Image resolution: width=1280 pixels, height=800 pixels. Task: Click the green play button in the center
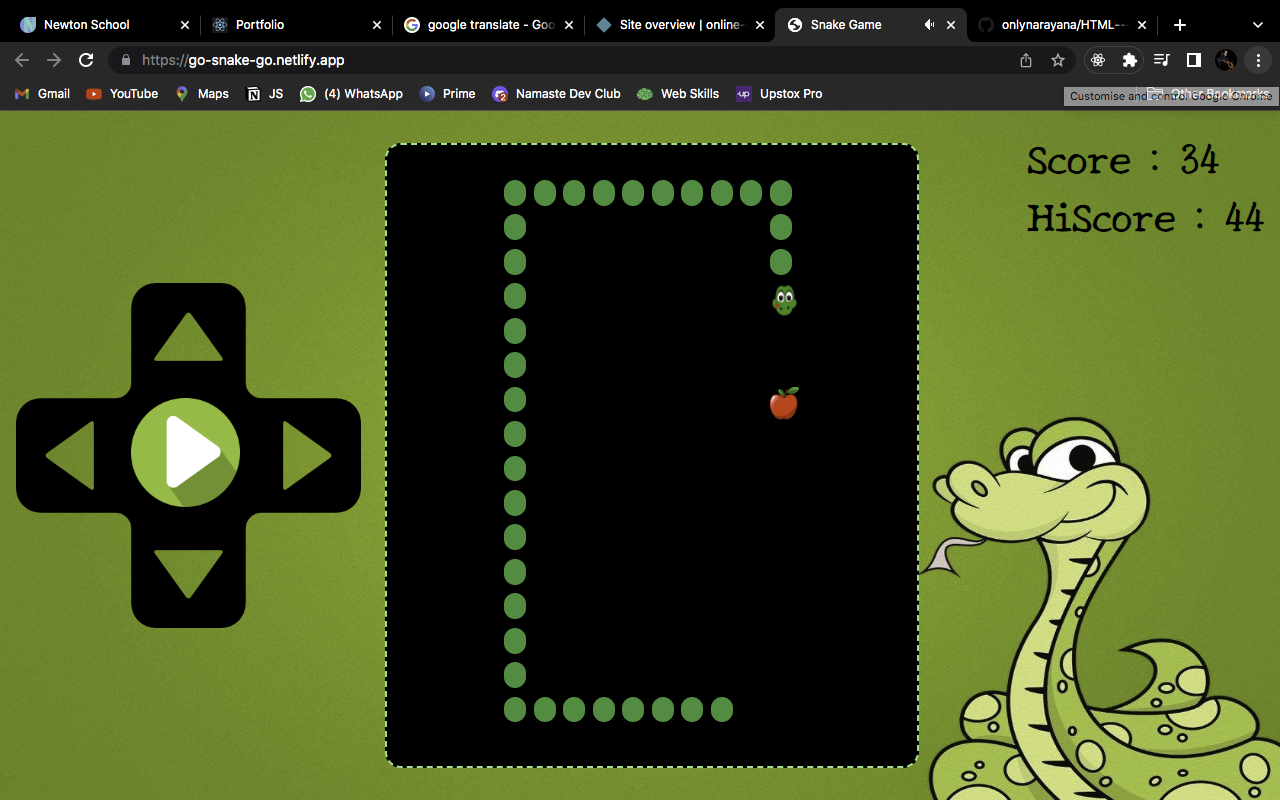pos(186,452)
